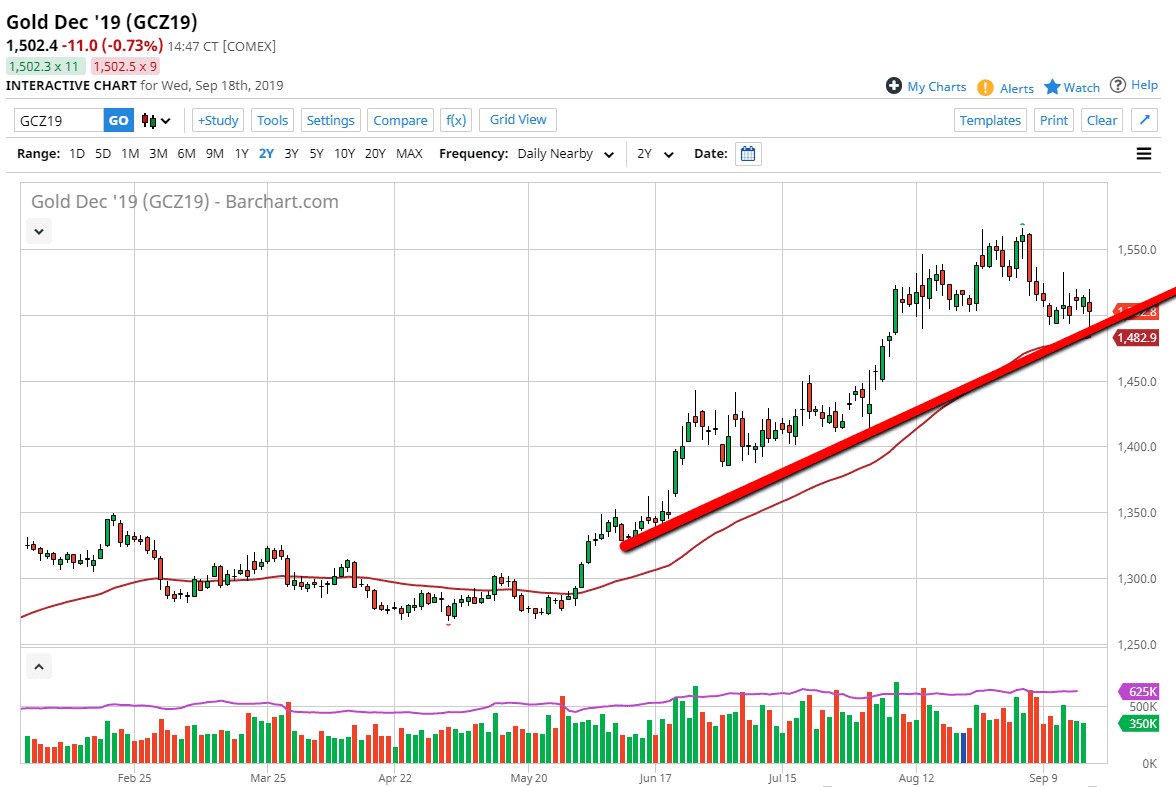Open the date calendar picker icon

[x=748, y=154]
